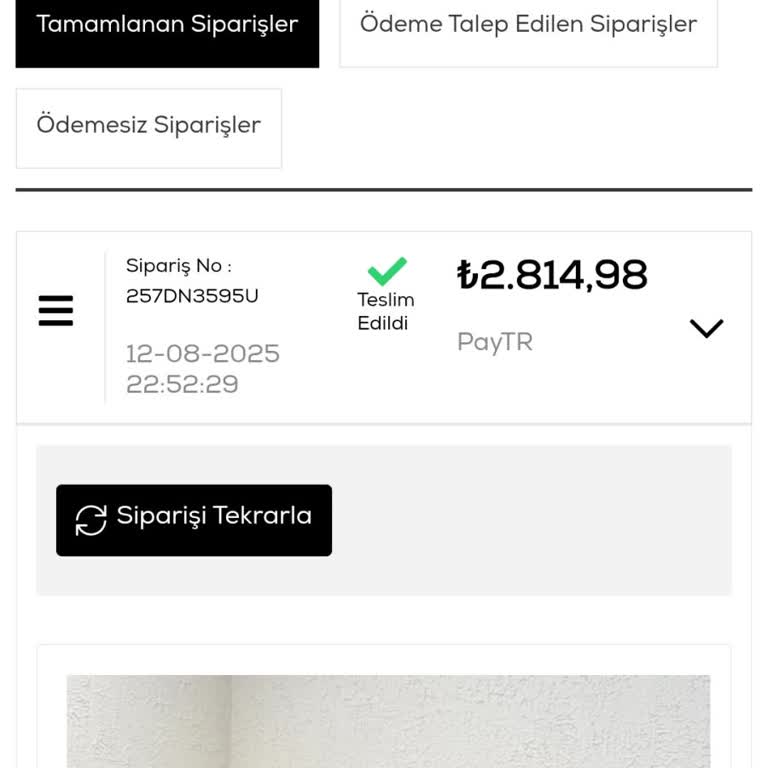This screenshot has height=768, width=768.
Task: Click the gray panel beside Siparişi Tekrarla
Action: click(530, 520)
